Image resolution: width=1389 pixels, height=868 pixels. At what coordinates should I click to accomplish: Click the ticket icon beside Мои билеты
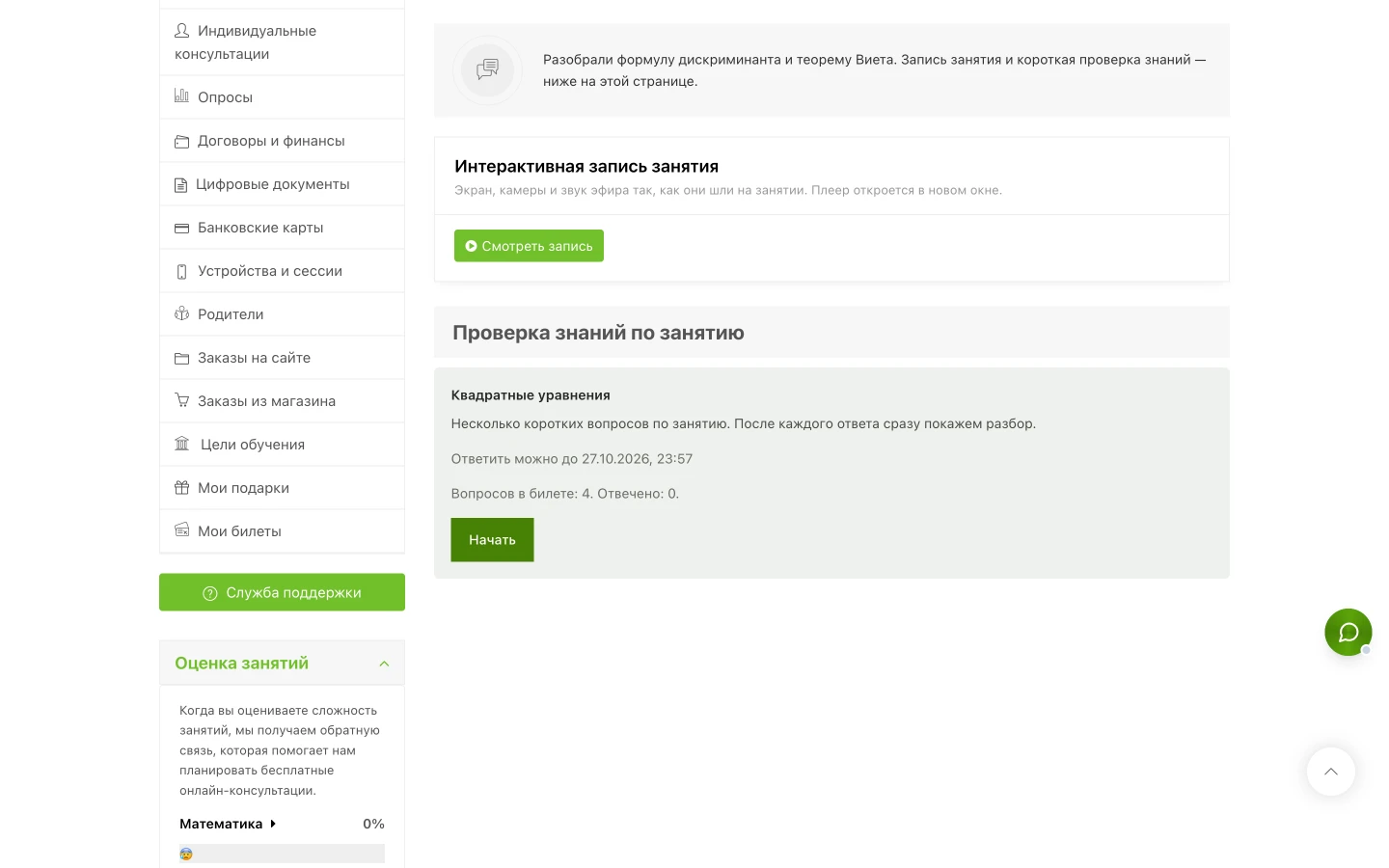coord(181,529)
